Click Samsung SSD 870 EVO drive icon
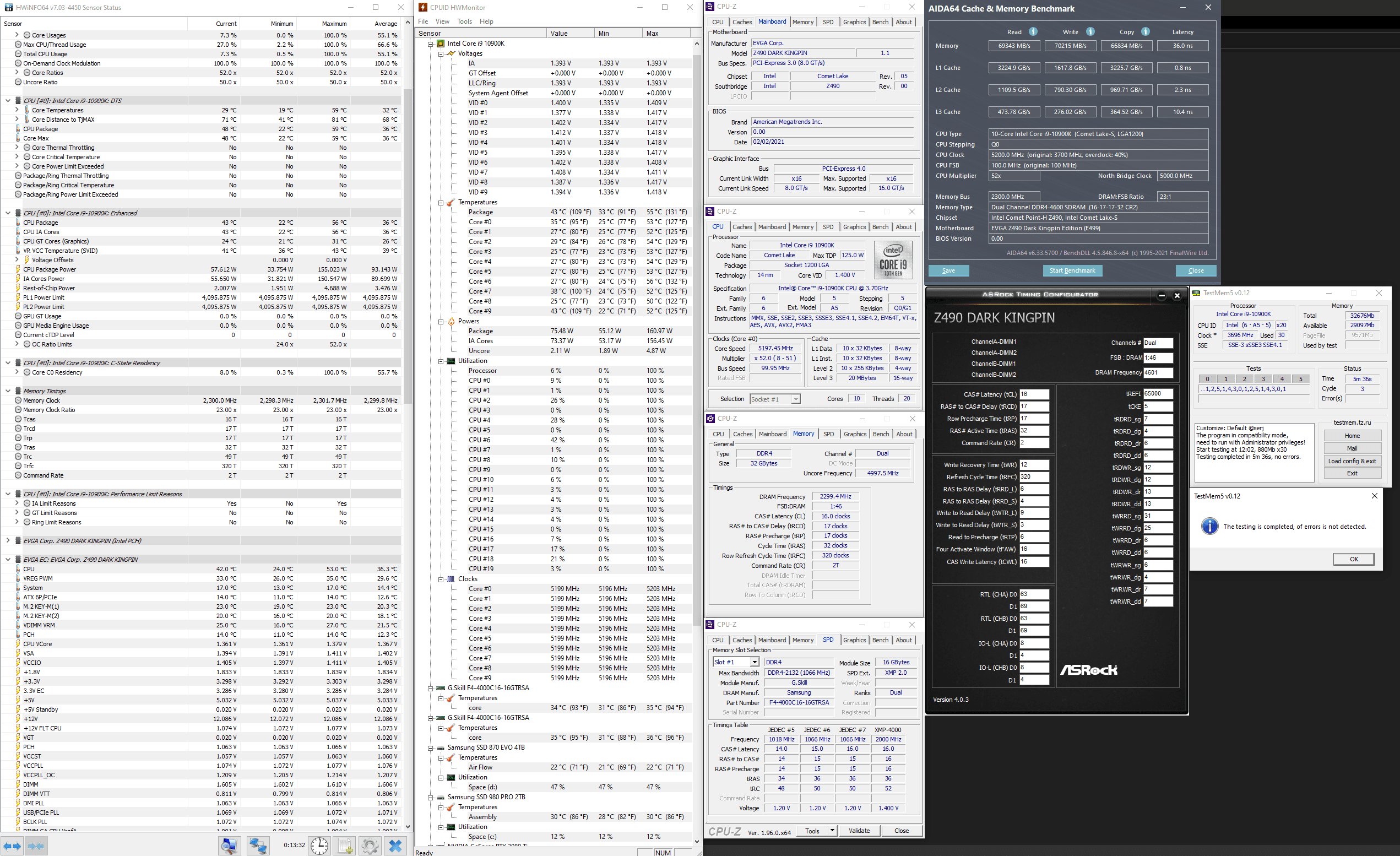Screen dimensions: 1400x856 441,747
